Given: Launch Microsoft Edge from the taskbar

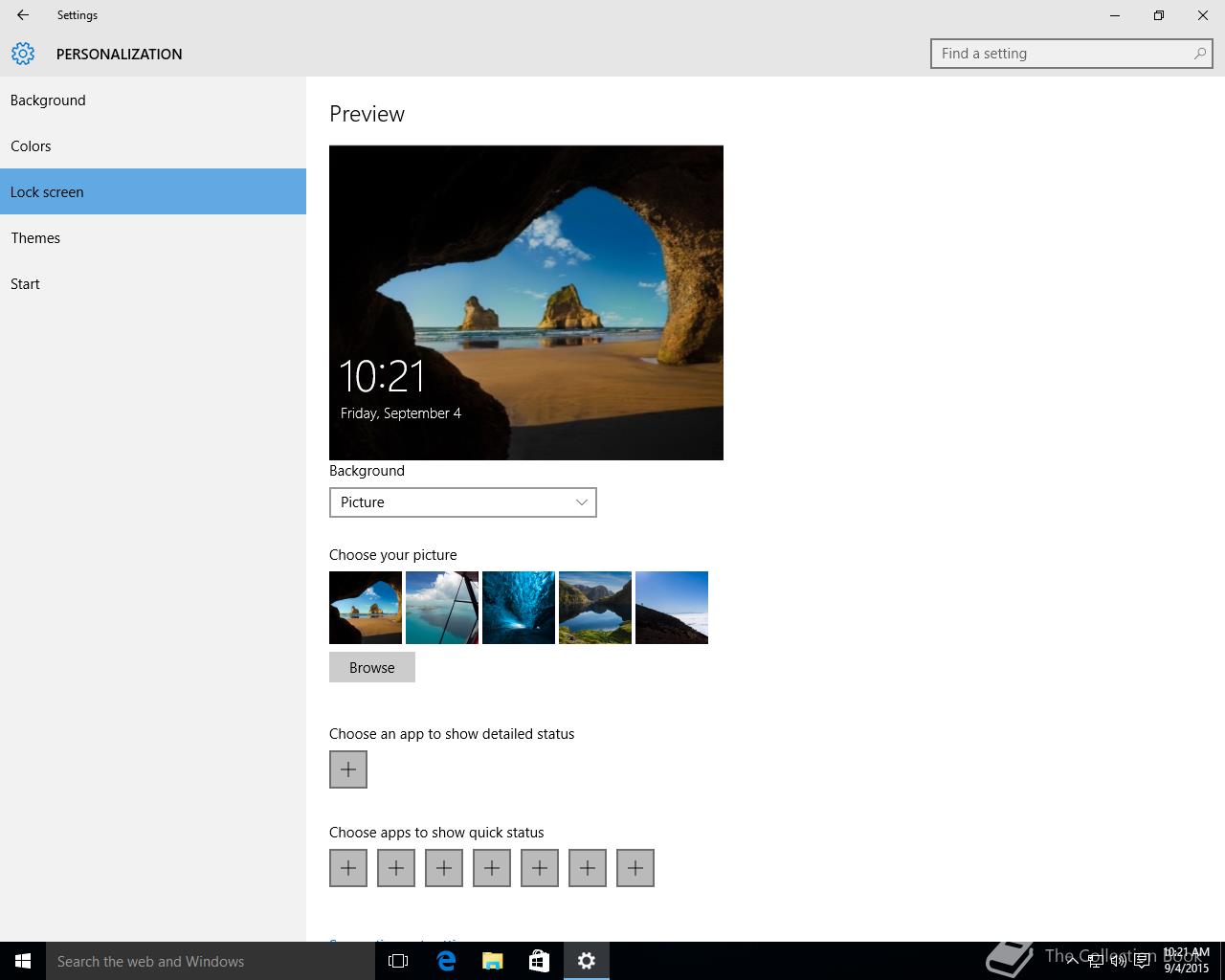Looking at the screenshot, I should [446, 961].
